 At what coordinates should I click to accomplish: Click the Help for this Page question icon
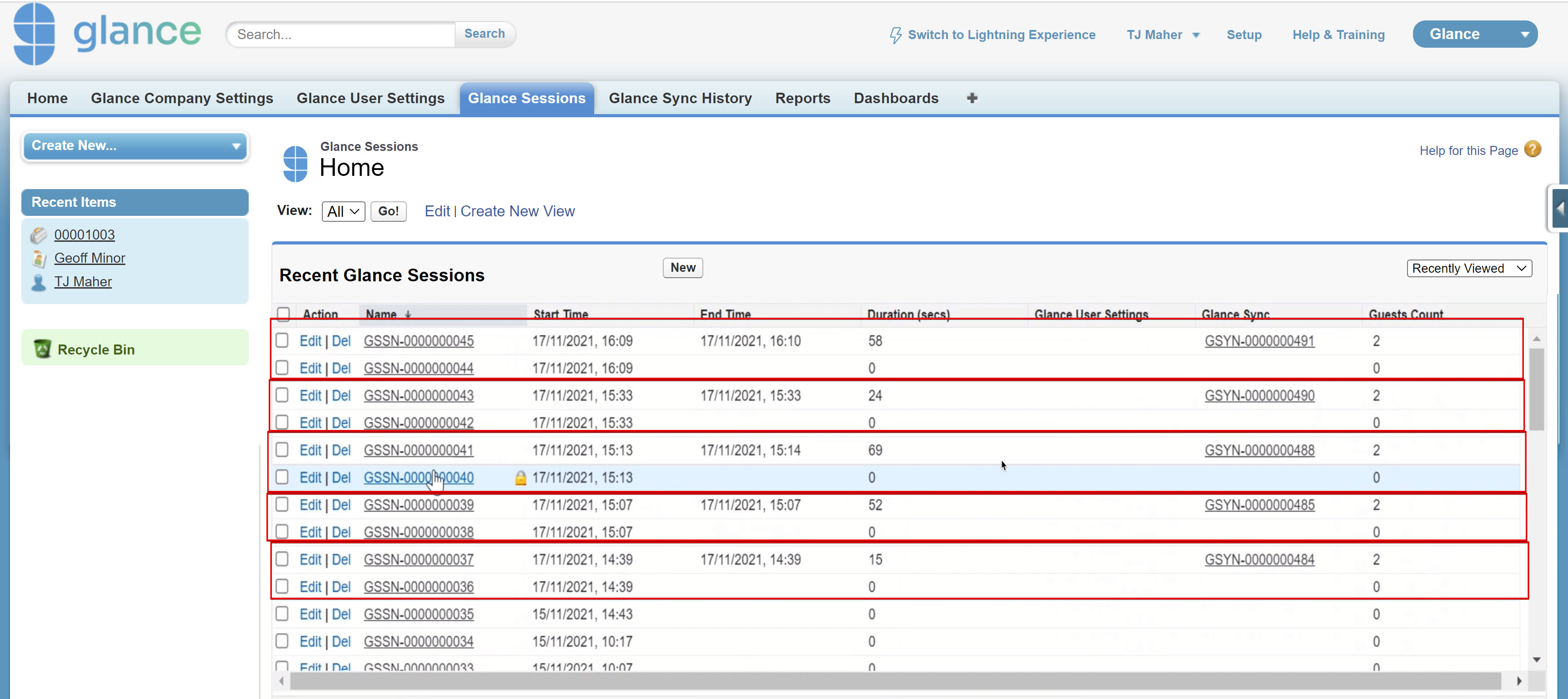coord(1532,149)
